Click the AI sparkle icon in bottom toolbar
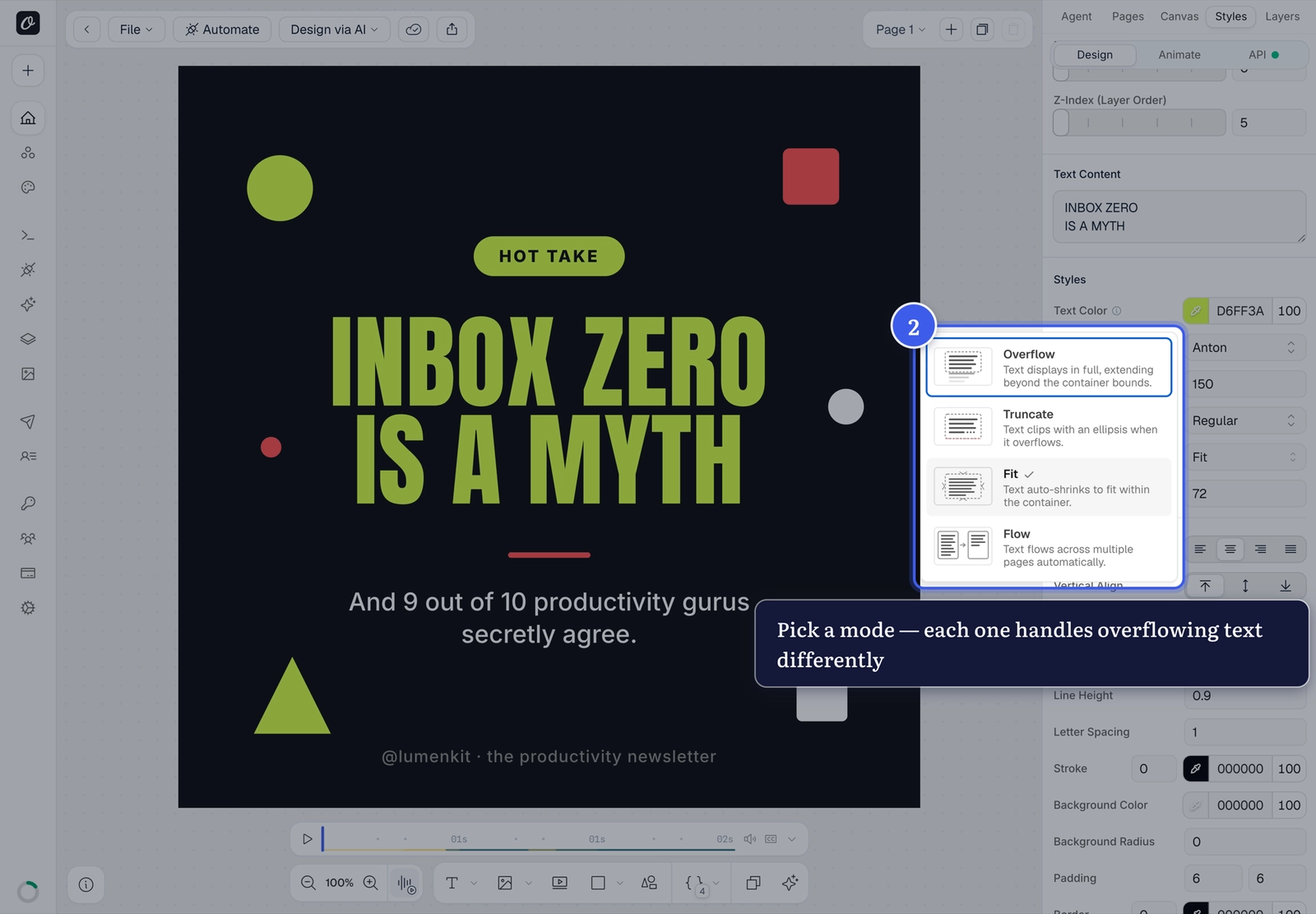The width and height of the screenshot is (1316, 914). tap(790, 883)
